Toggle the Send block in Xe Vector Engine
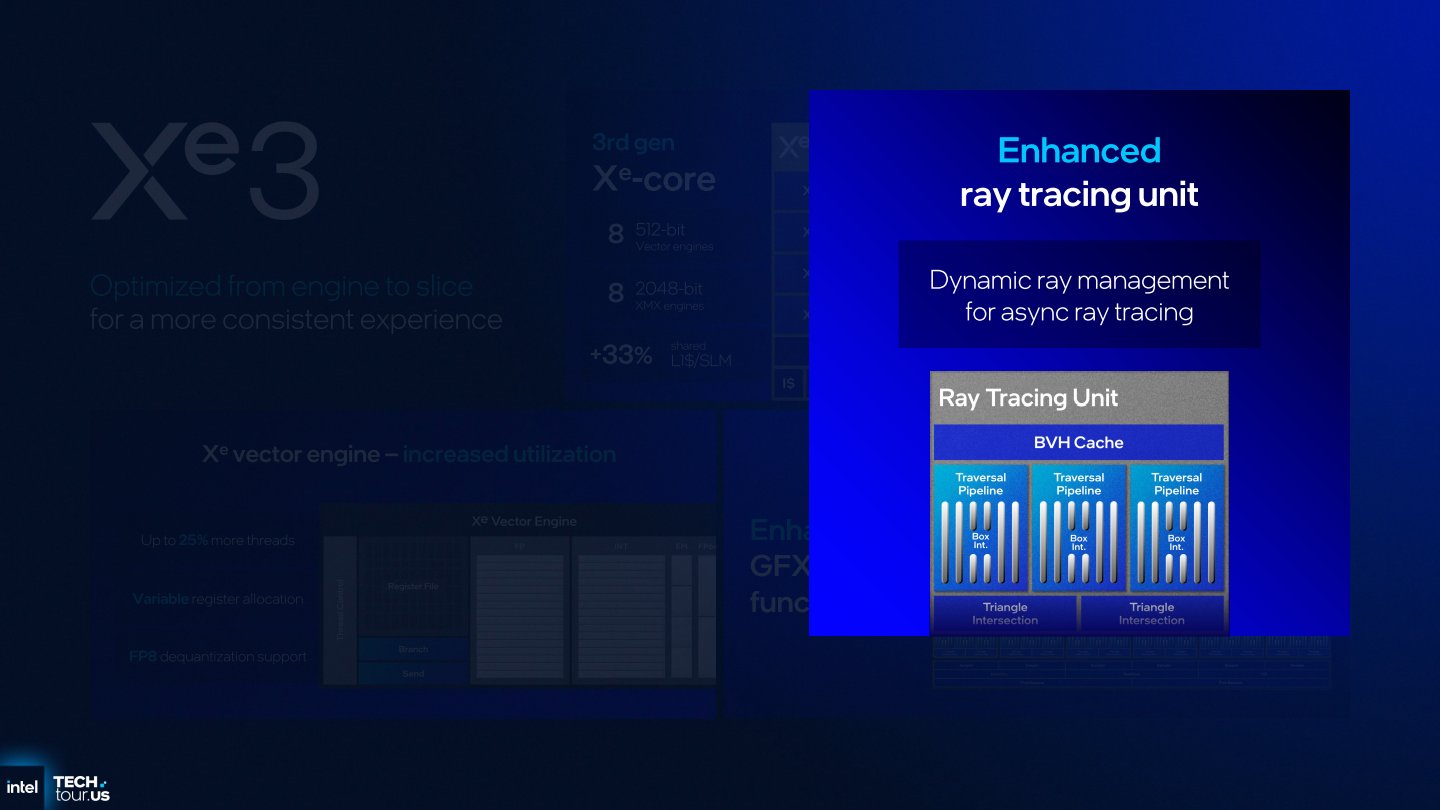This screenshot has height=810, width=1440. point(414,673)
